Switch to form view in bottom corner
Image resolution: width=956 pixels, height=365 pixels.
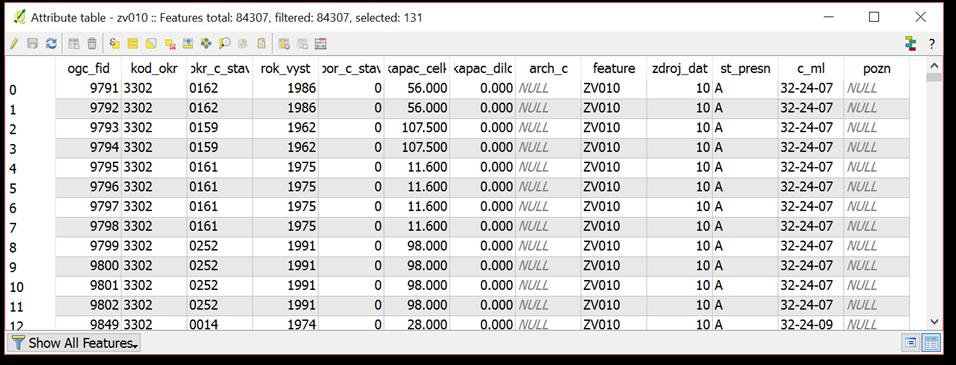[911, 342]
